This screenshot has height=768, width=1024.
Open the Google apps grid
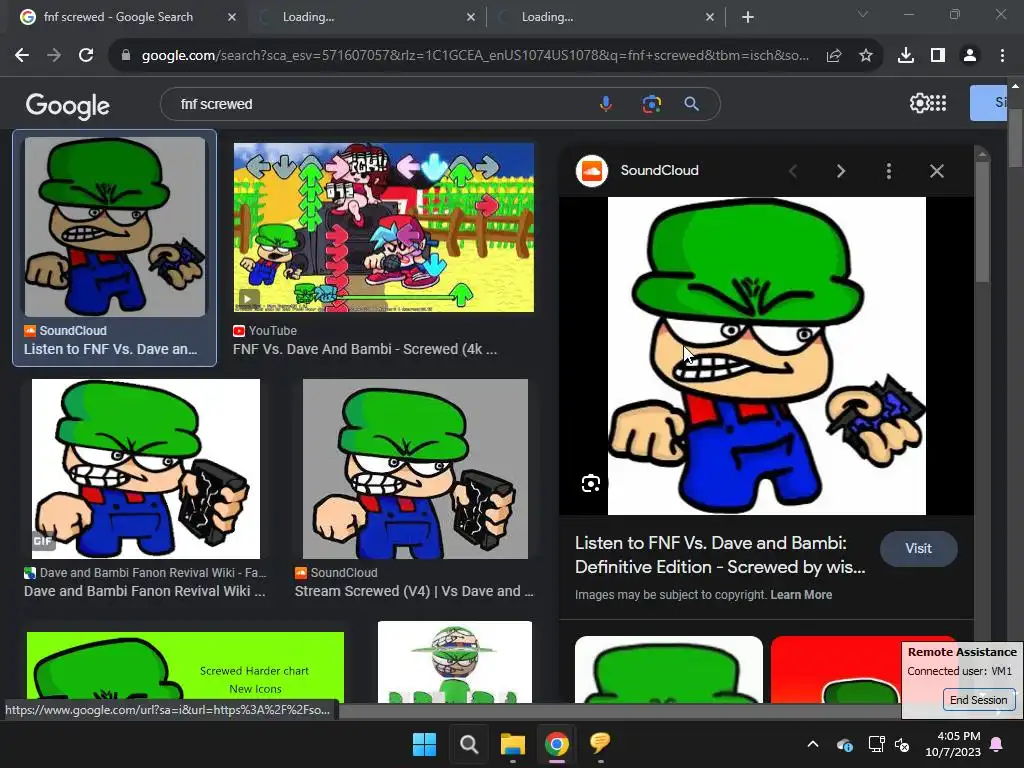pos(938,103)
